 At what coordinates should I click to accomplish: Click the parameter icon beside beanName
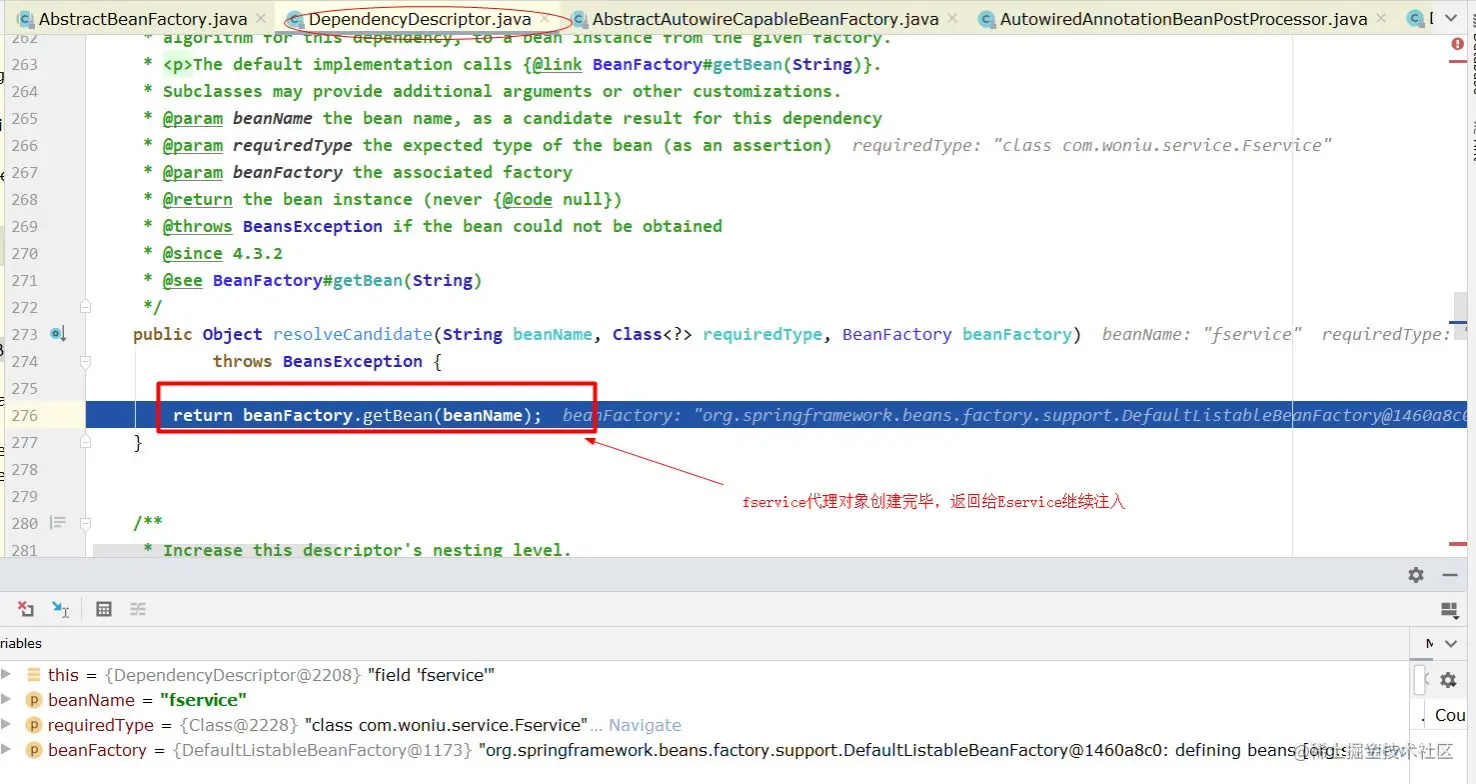[x=33, y=700]
